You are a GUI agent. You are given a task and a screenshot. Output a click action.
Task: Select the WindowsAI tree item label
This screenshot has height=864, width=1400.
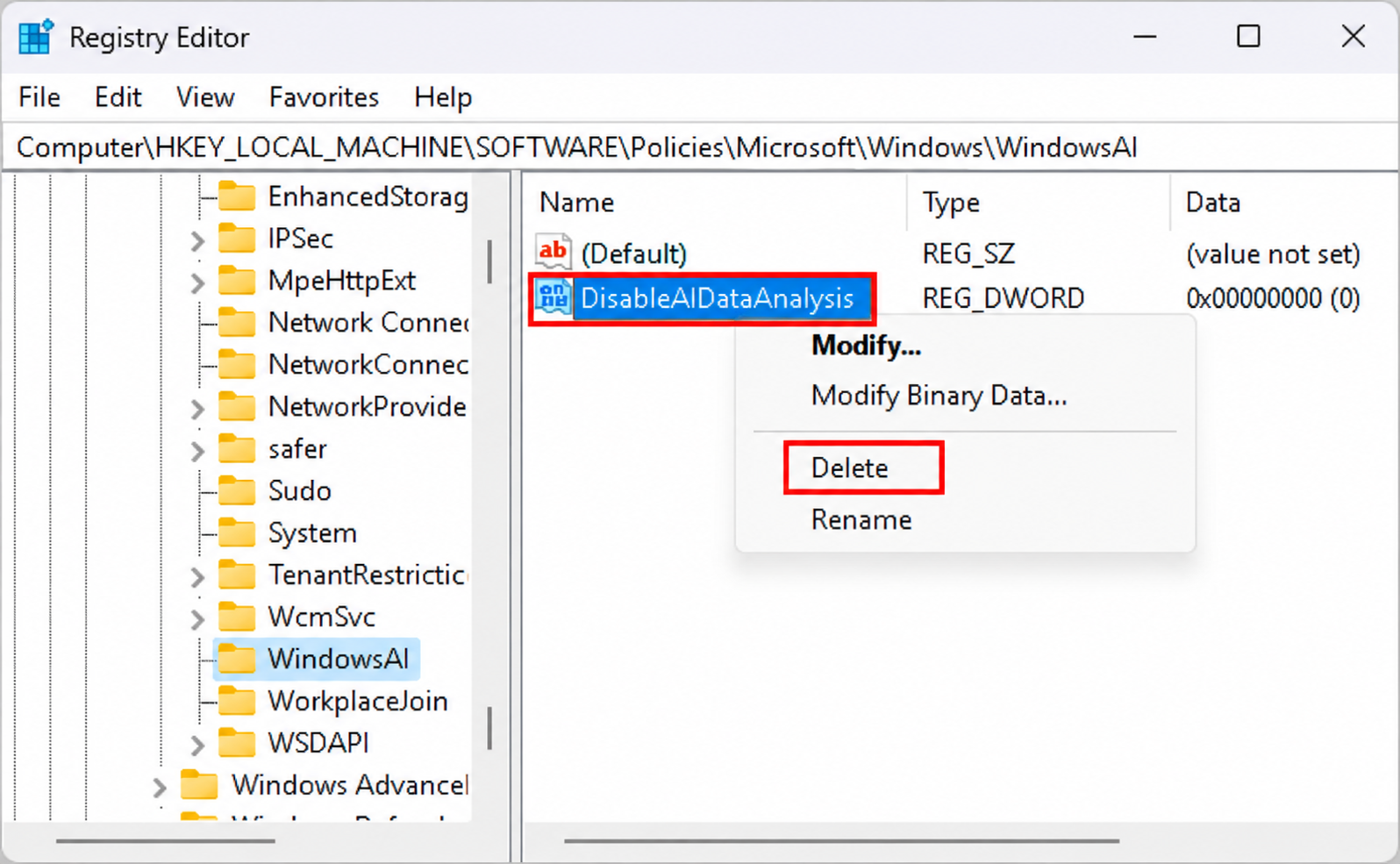click(339, 659)
